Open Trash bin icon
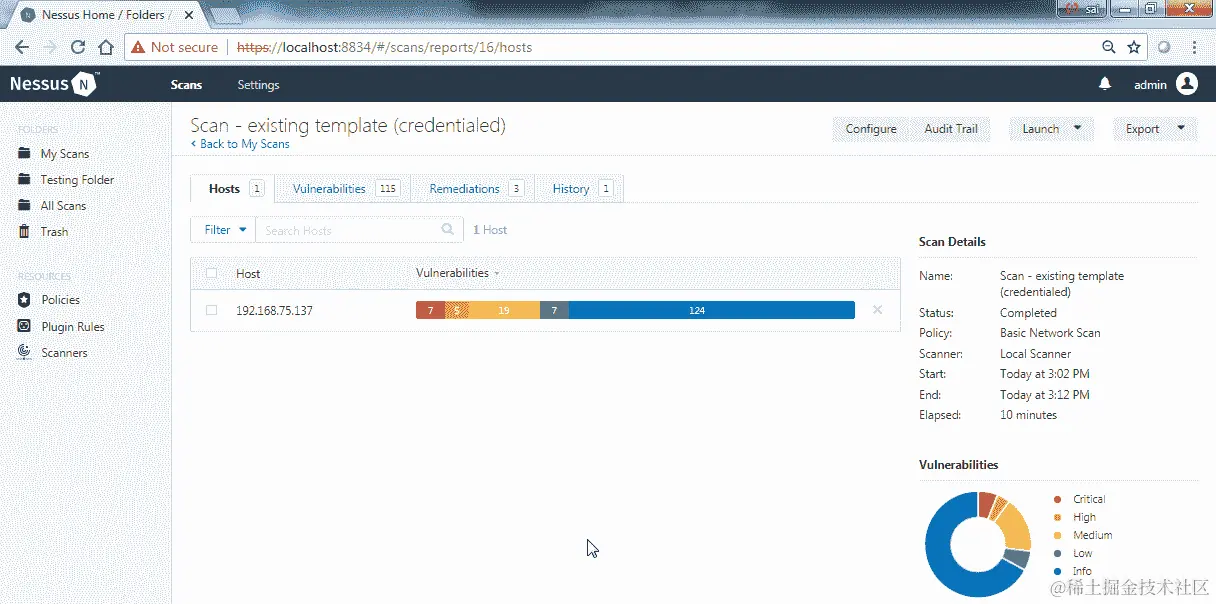Screen dimensions: 1216x604 24,231
